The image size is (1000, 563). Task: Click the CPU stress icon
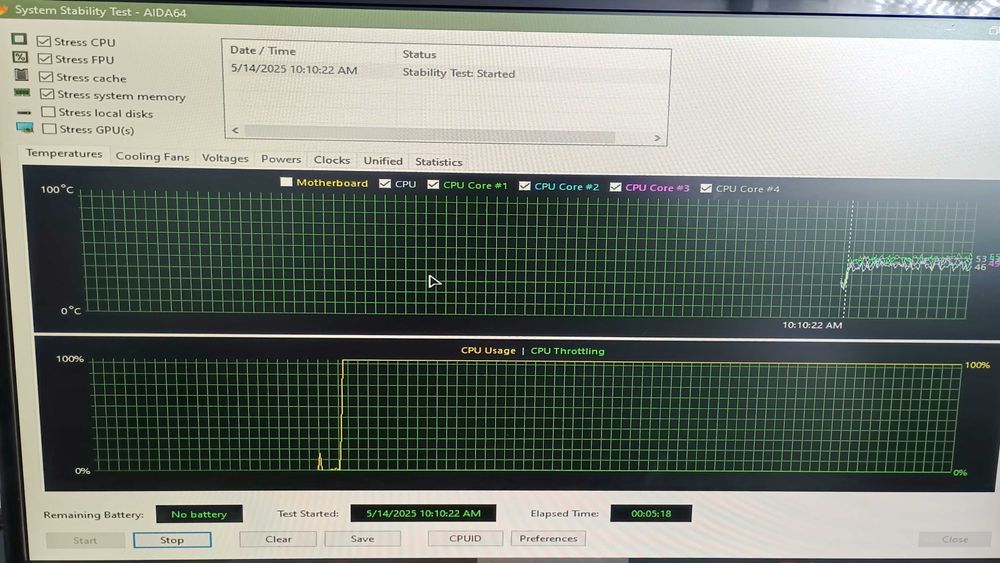pyautogui.click(x=19, y=40)
